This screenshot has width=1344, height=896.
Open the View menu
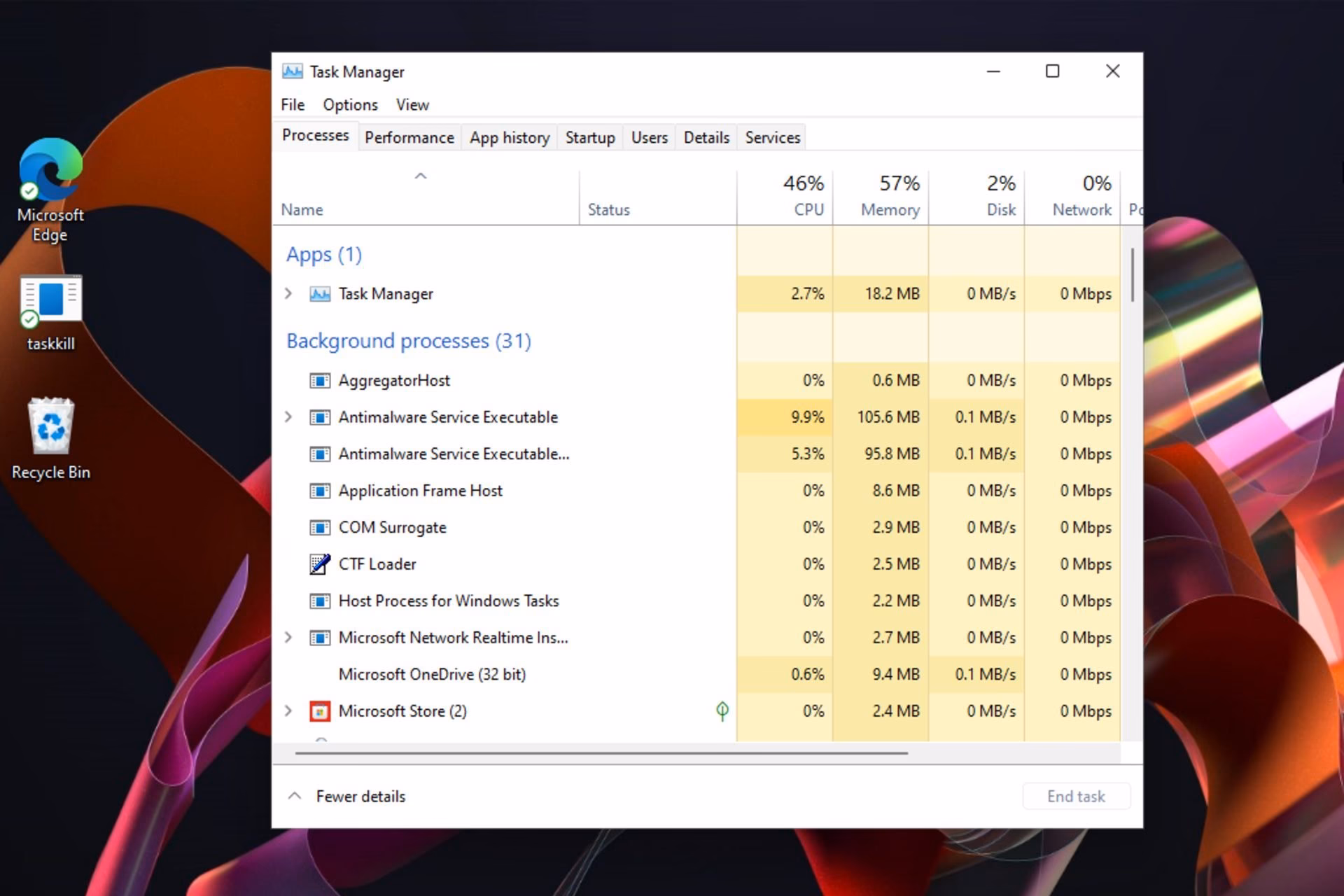[412, 105]
